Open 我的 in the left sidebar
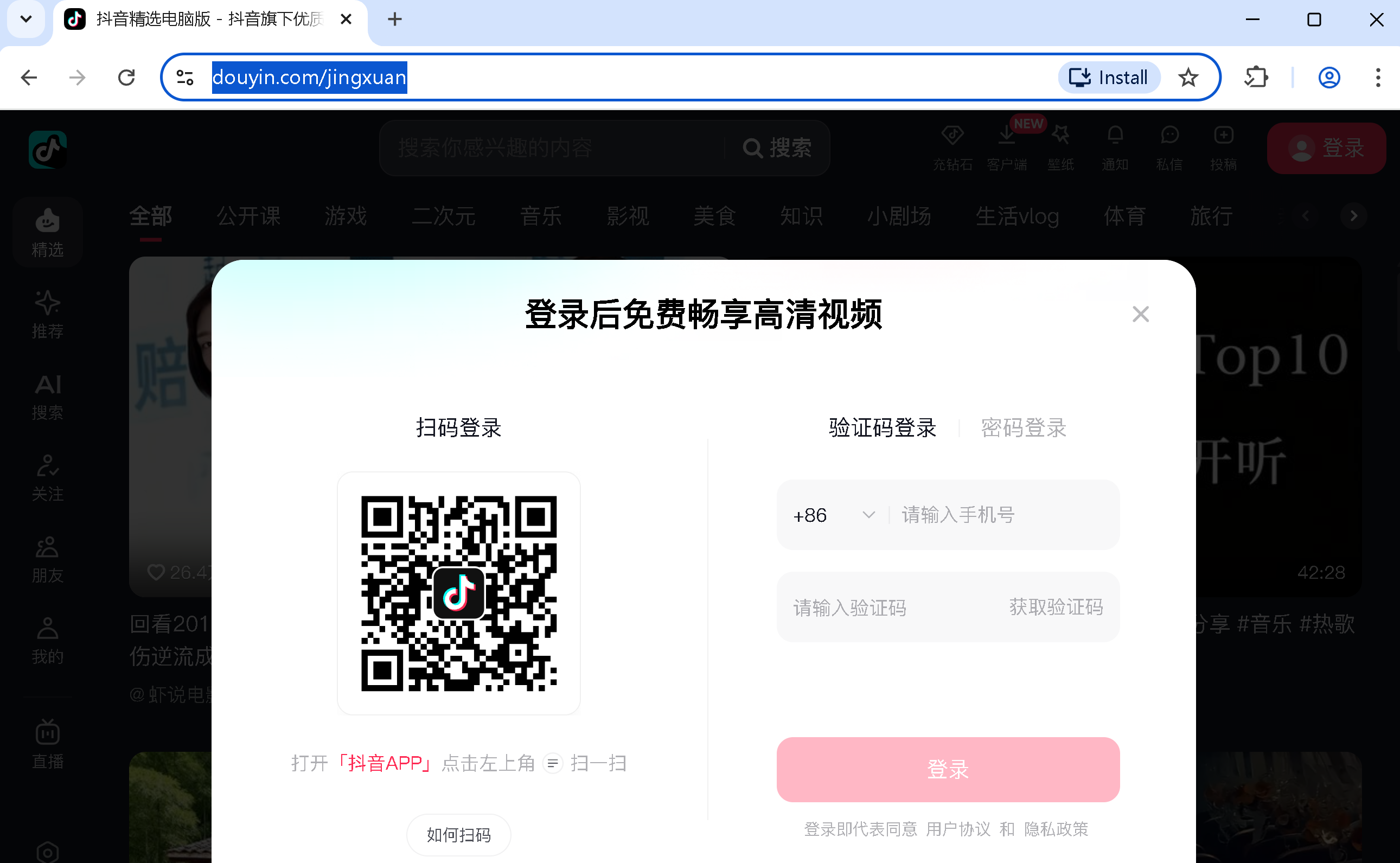Viewport: 1400px width, 863px height. [47, 641]
